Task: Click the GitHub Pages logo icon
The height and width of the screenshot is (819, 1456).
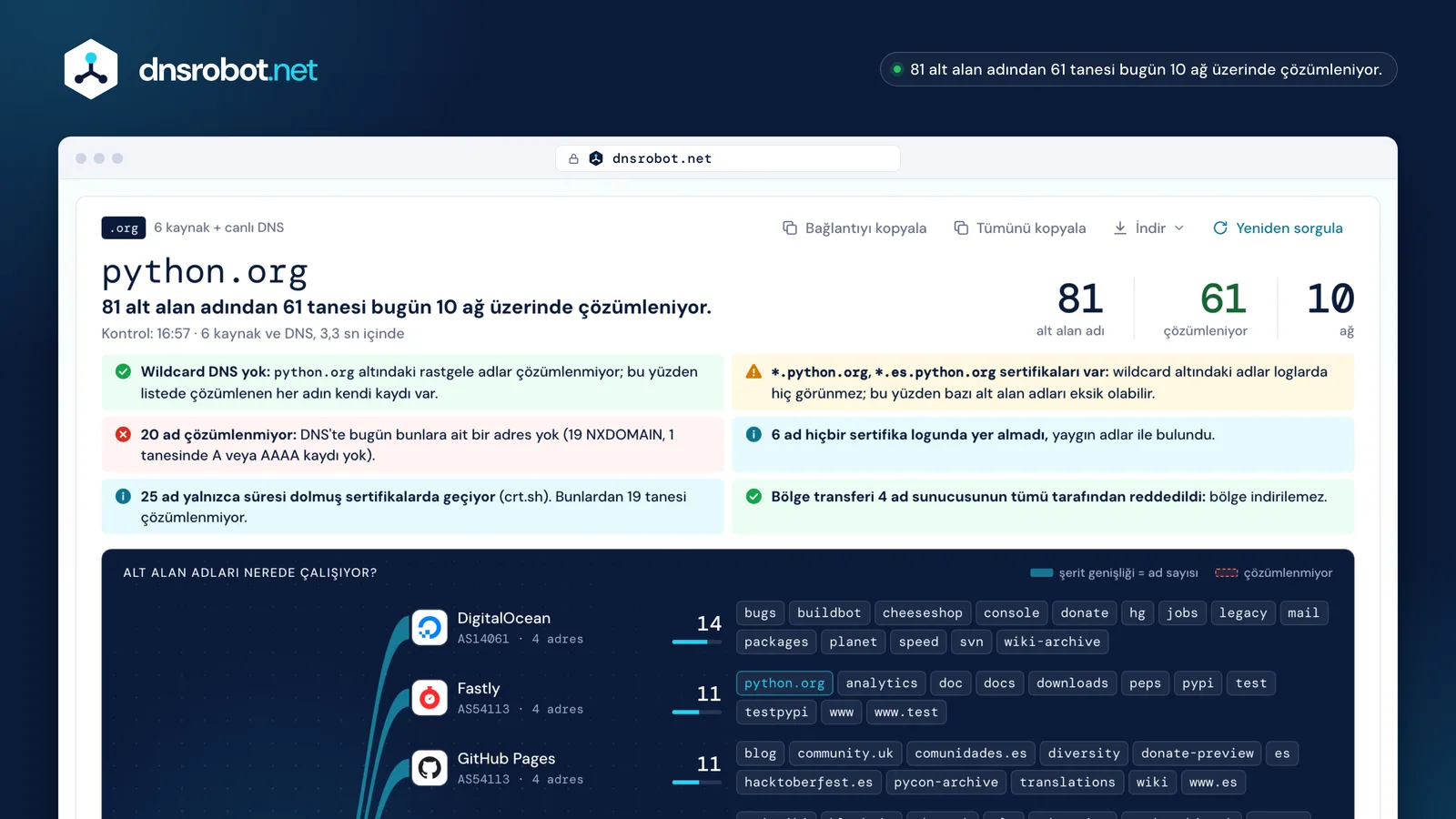Action: click(x=430, y=767)
